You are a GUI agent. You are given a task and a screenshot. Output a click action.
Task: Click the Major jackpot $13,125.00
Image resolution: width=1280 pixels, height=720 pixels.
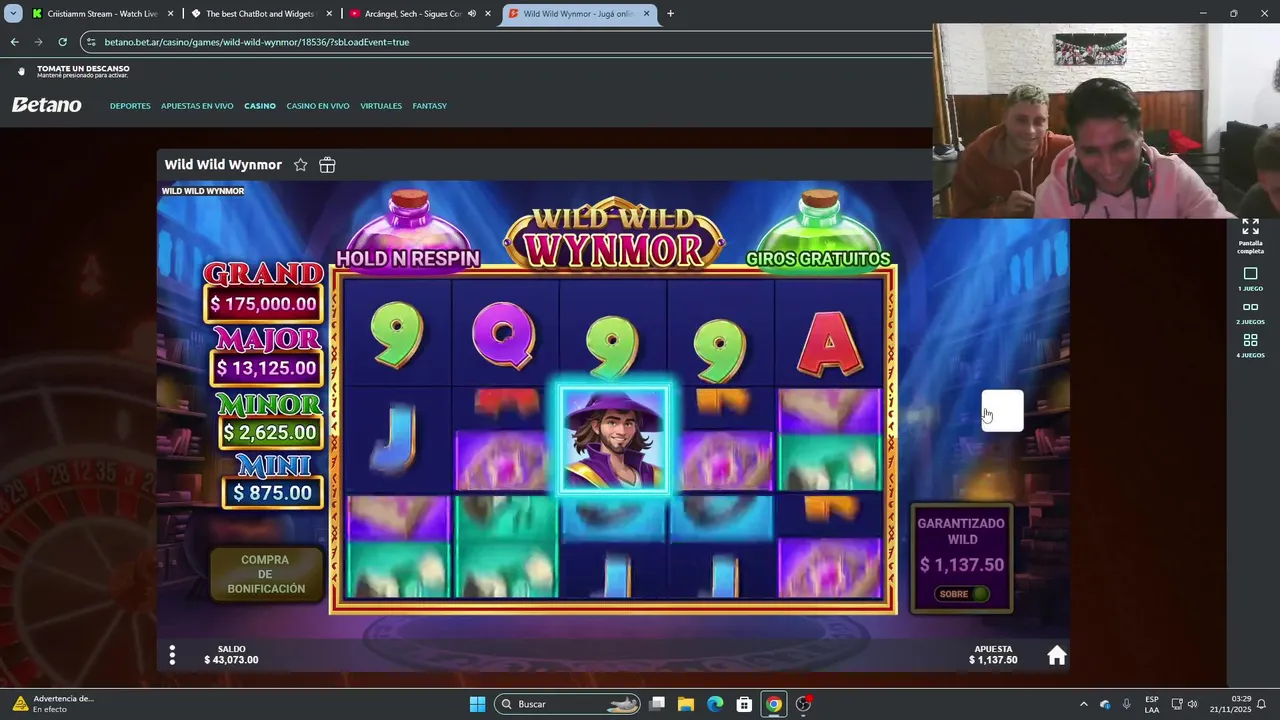[x=266, y=368]
